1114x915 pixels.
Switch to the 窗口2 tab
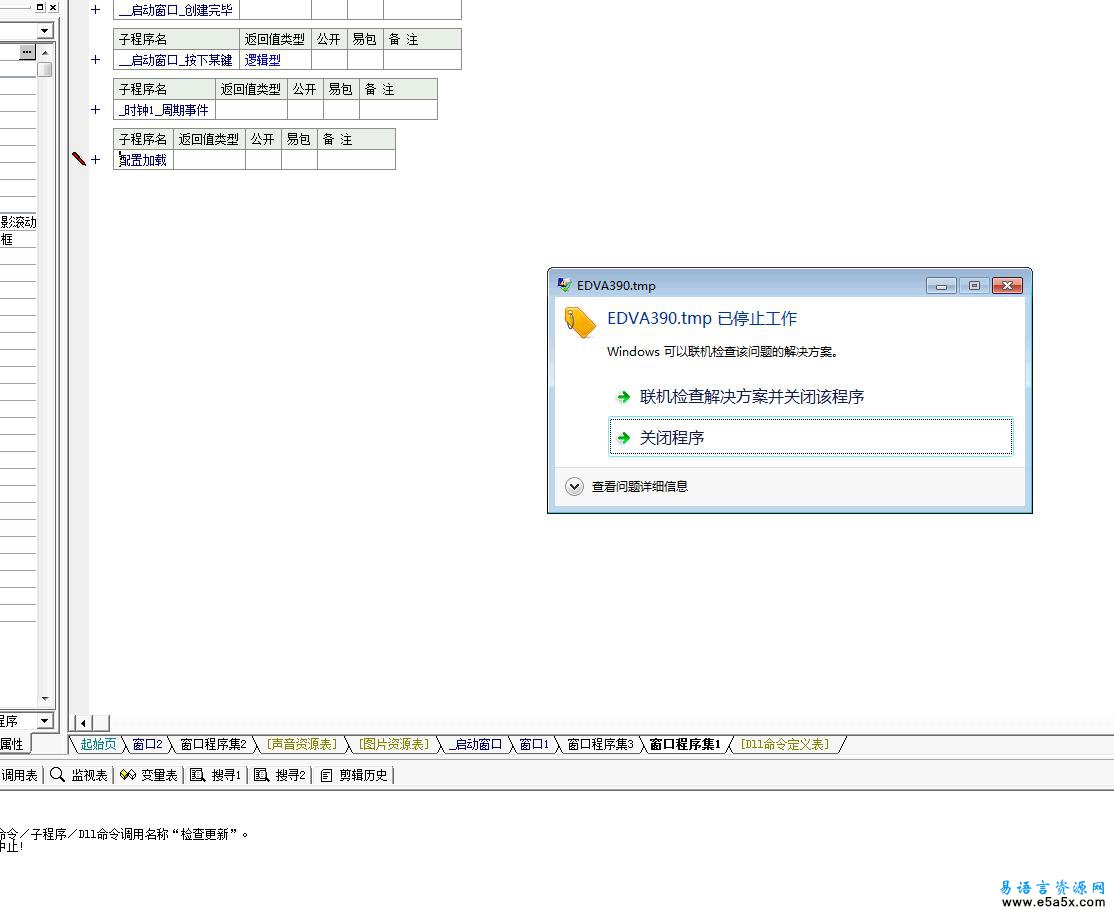pos(148,744)
